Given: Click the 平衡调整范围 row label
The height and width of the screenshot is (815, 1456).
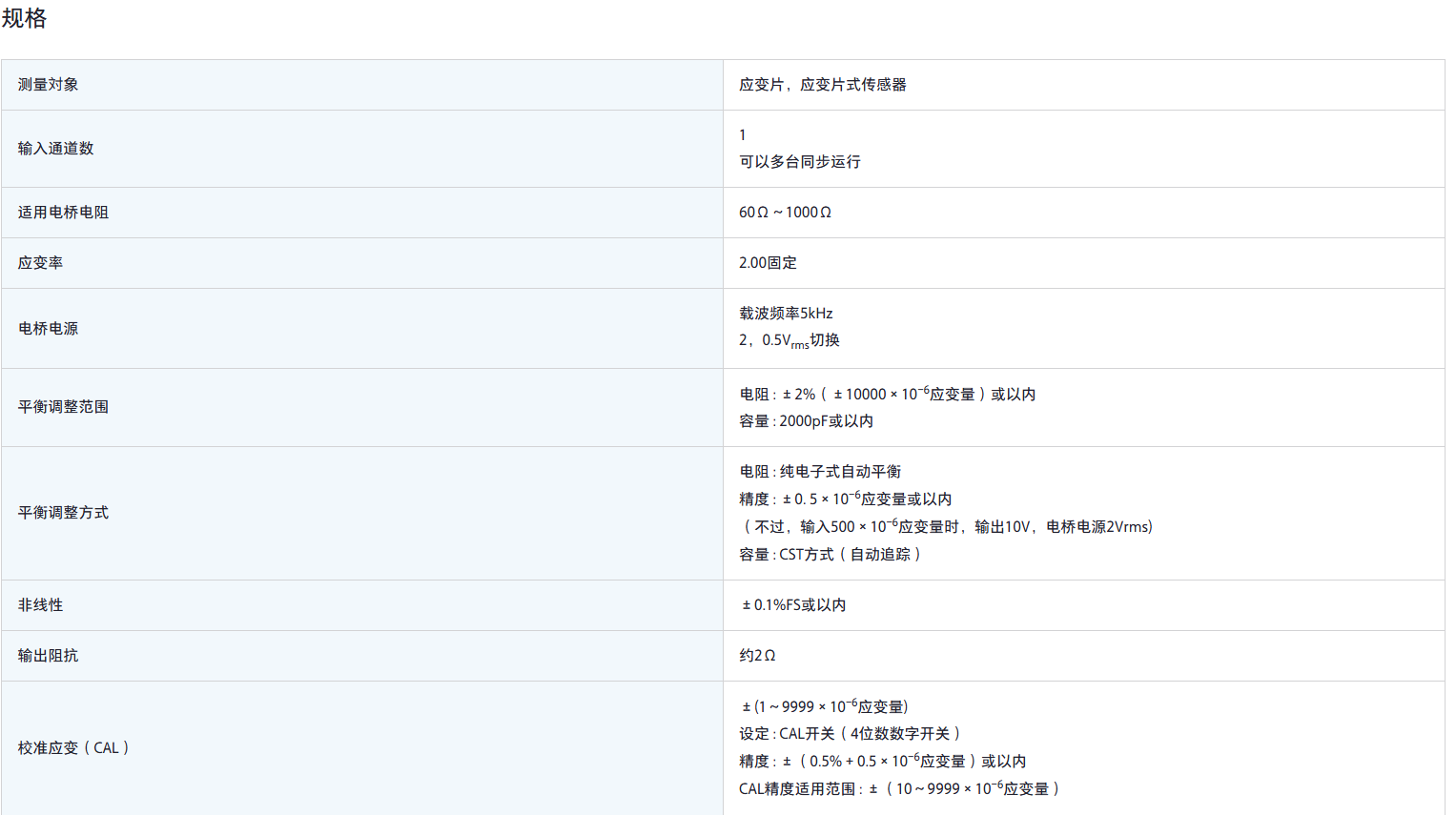Looking at the screenshot, I should (x=63, y=407).
